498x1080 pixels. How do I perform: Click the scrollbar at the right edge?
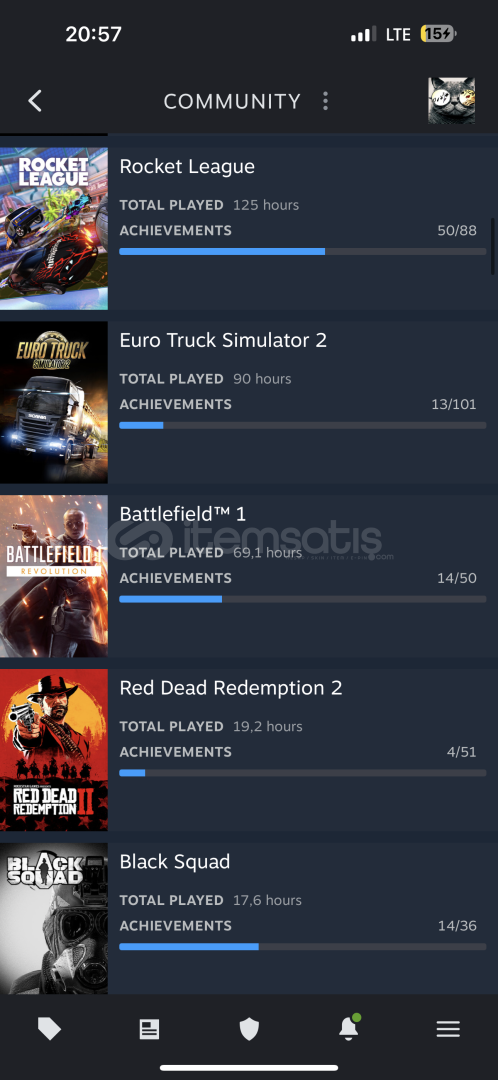coord(492,246)
